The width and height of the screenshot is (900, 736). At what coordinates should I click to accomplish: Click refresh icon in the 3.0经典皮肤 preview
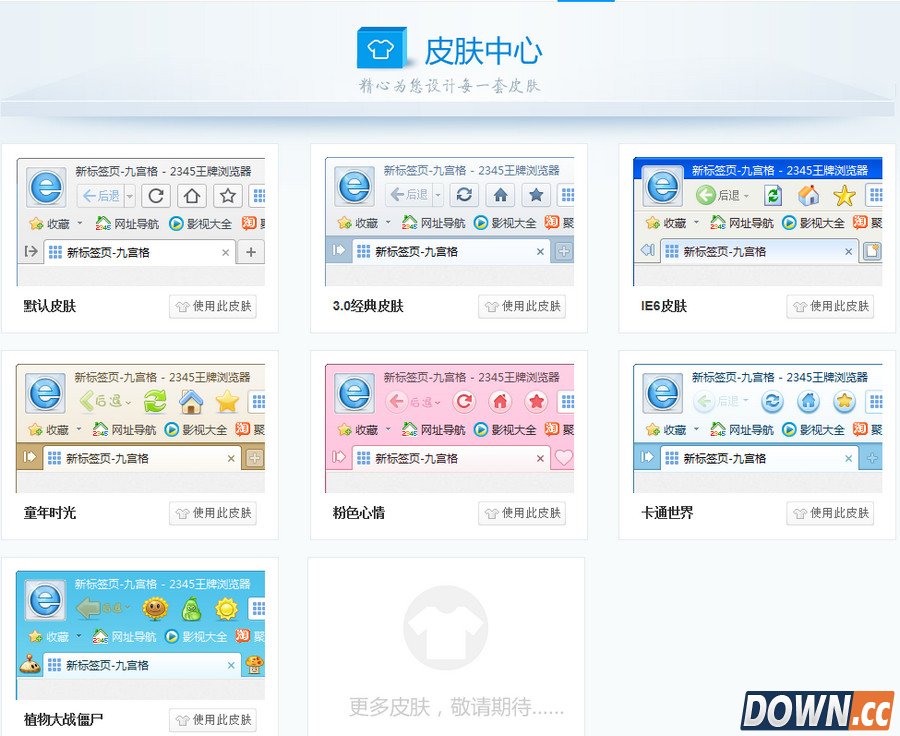tap(463, 195)
